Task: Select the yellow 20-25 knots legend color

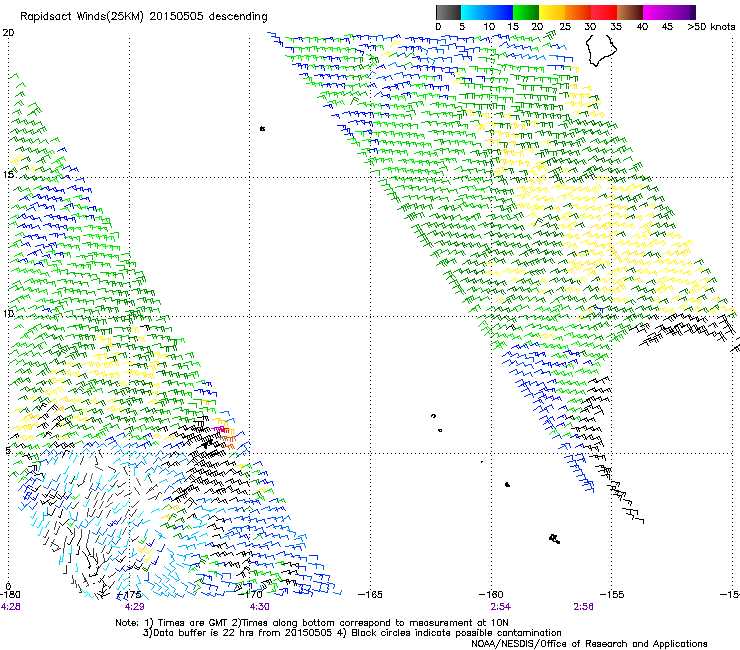Action: 552,12
